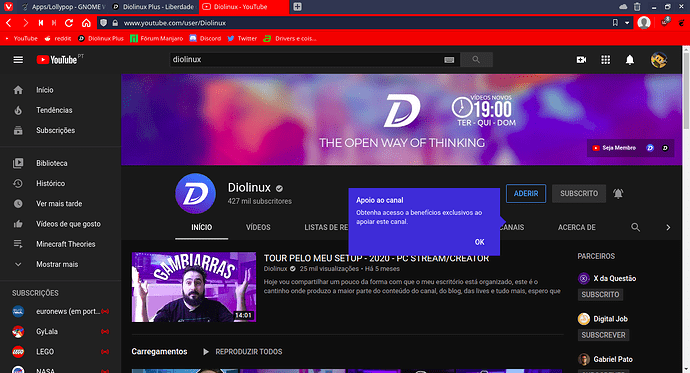This screenshot has height=373, width=690.
Task: Click the browser address bar URL
Action: pyautogui.click(x=175, y=23)
